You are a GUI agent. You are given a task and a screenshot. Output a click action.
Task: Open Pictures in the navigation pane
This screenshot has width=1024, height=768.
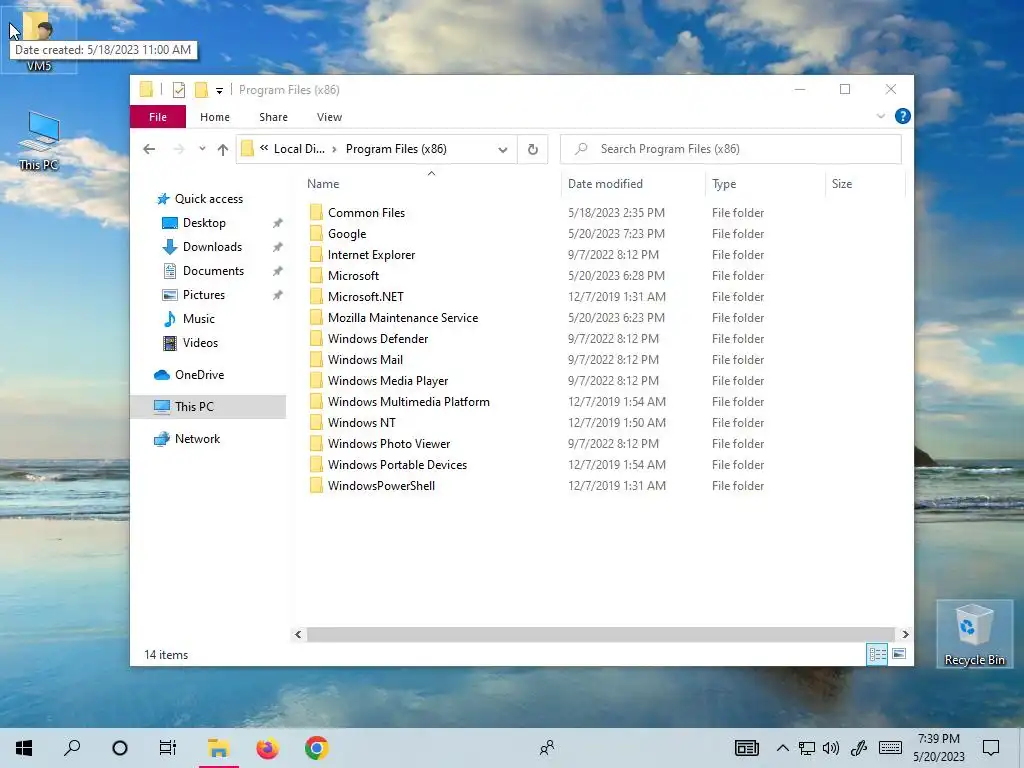204,295
